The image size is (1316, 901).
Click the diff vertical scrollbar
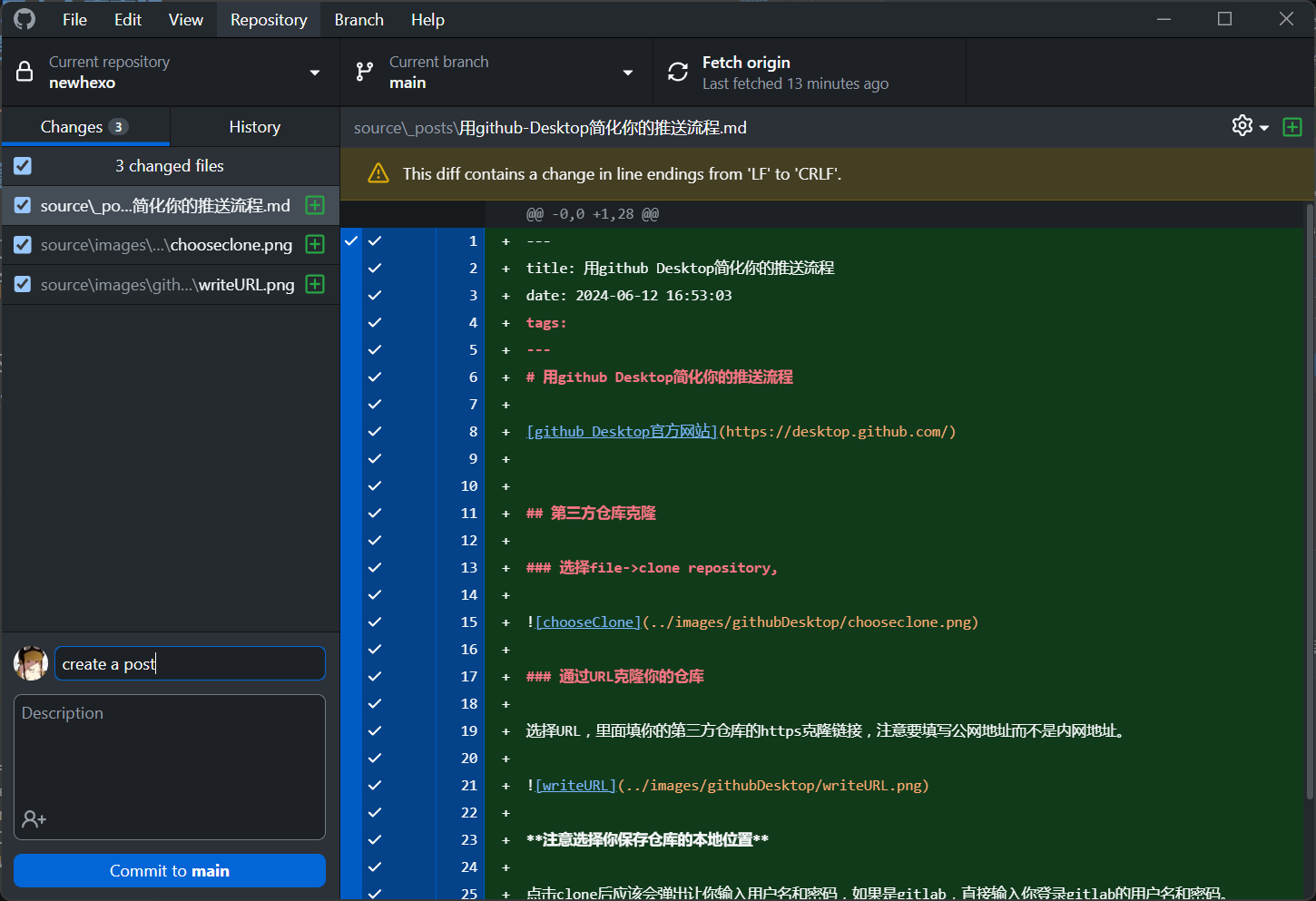pos(1310,502)
